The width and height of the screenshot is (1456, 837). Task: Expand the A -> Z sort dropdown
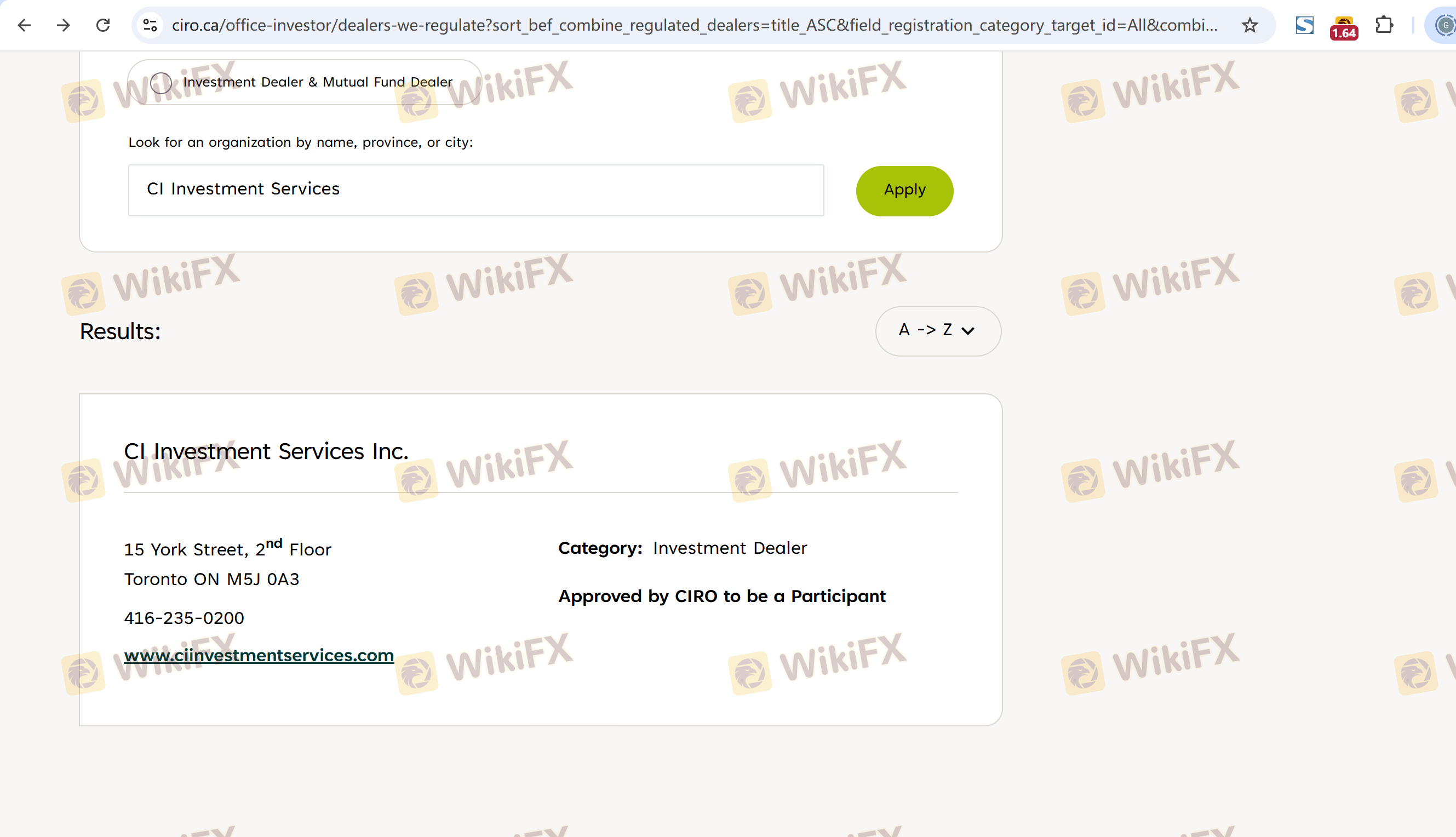tap(937, 331)
